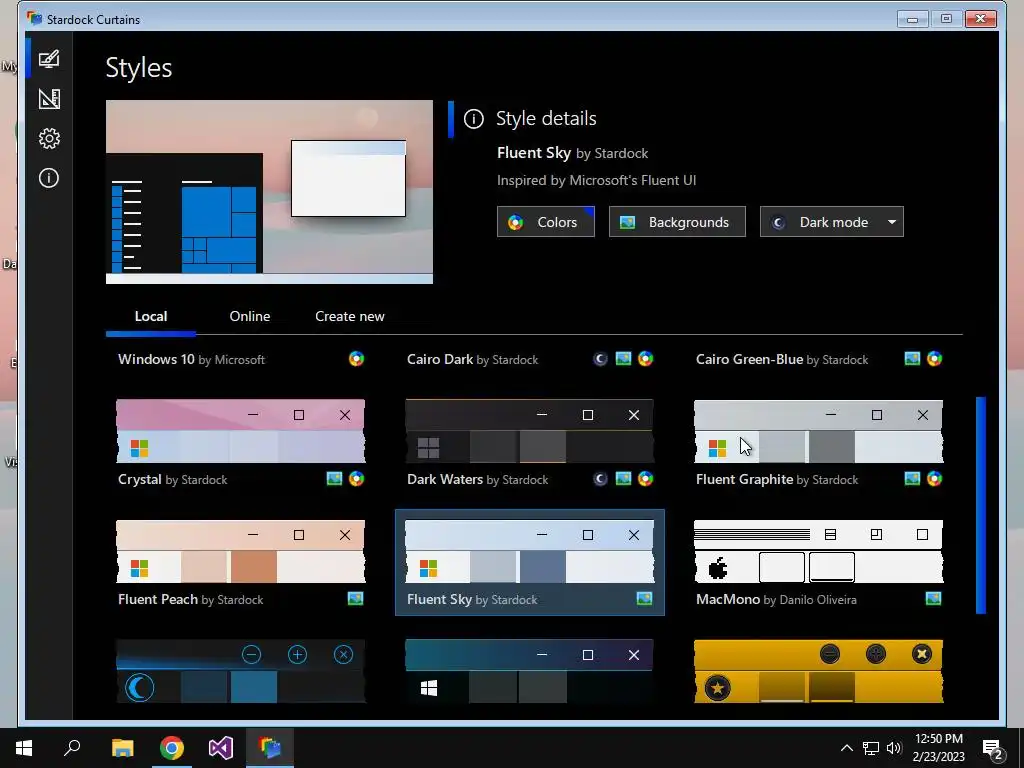Open the Styles page from the sidebar
This screenshot has height=768, width=1024.
click(49, 59)
